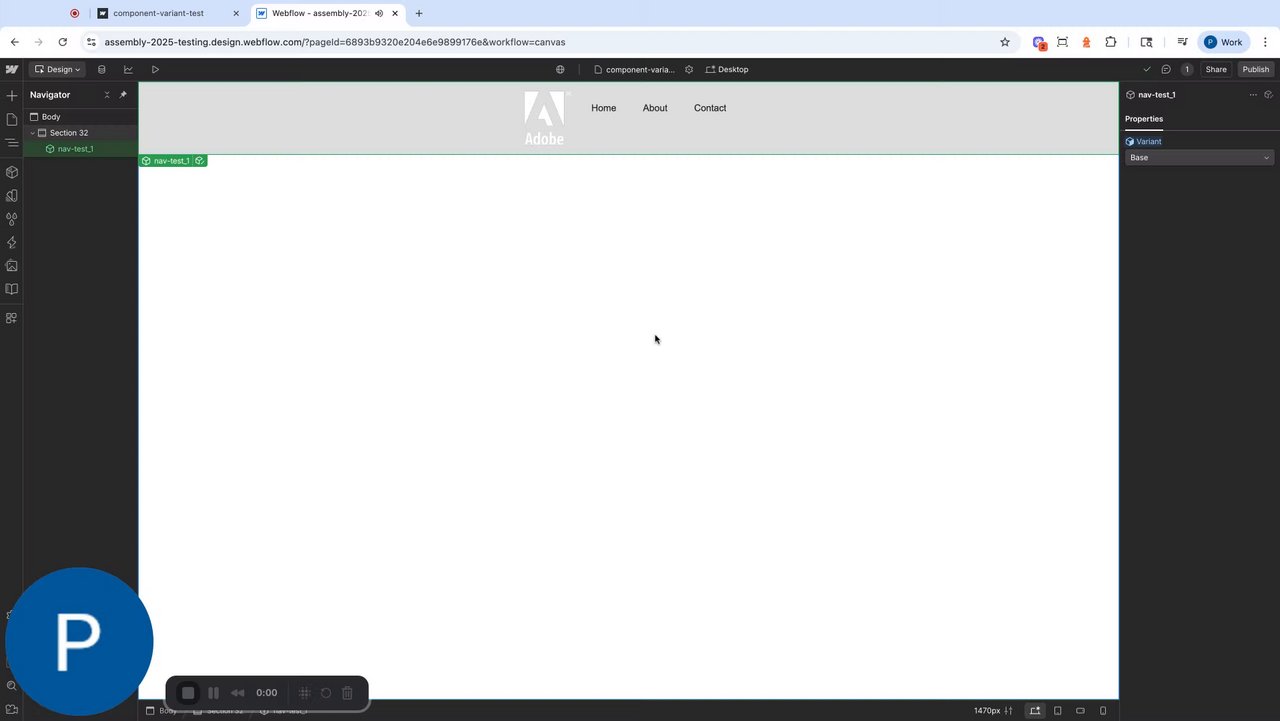Click the Variant property label
Image resolution: width=1280 pixels, height=721 pixels.
click(x=1149, y=142)
